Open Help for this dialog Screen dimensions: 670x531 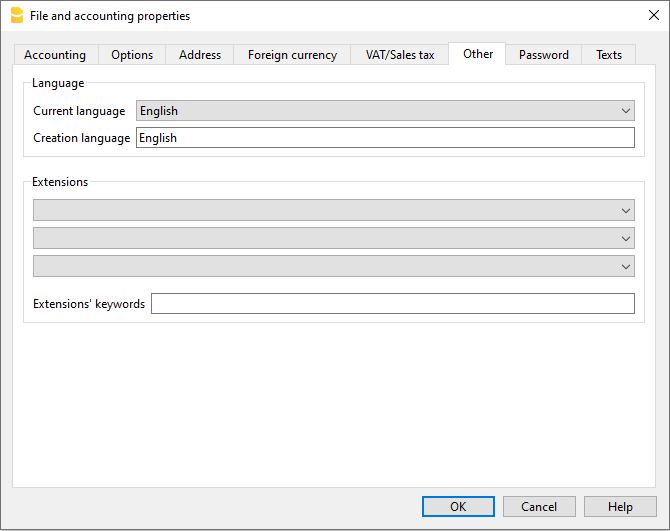[620, 507]
